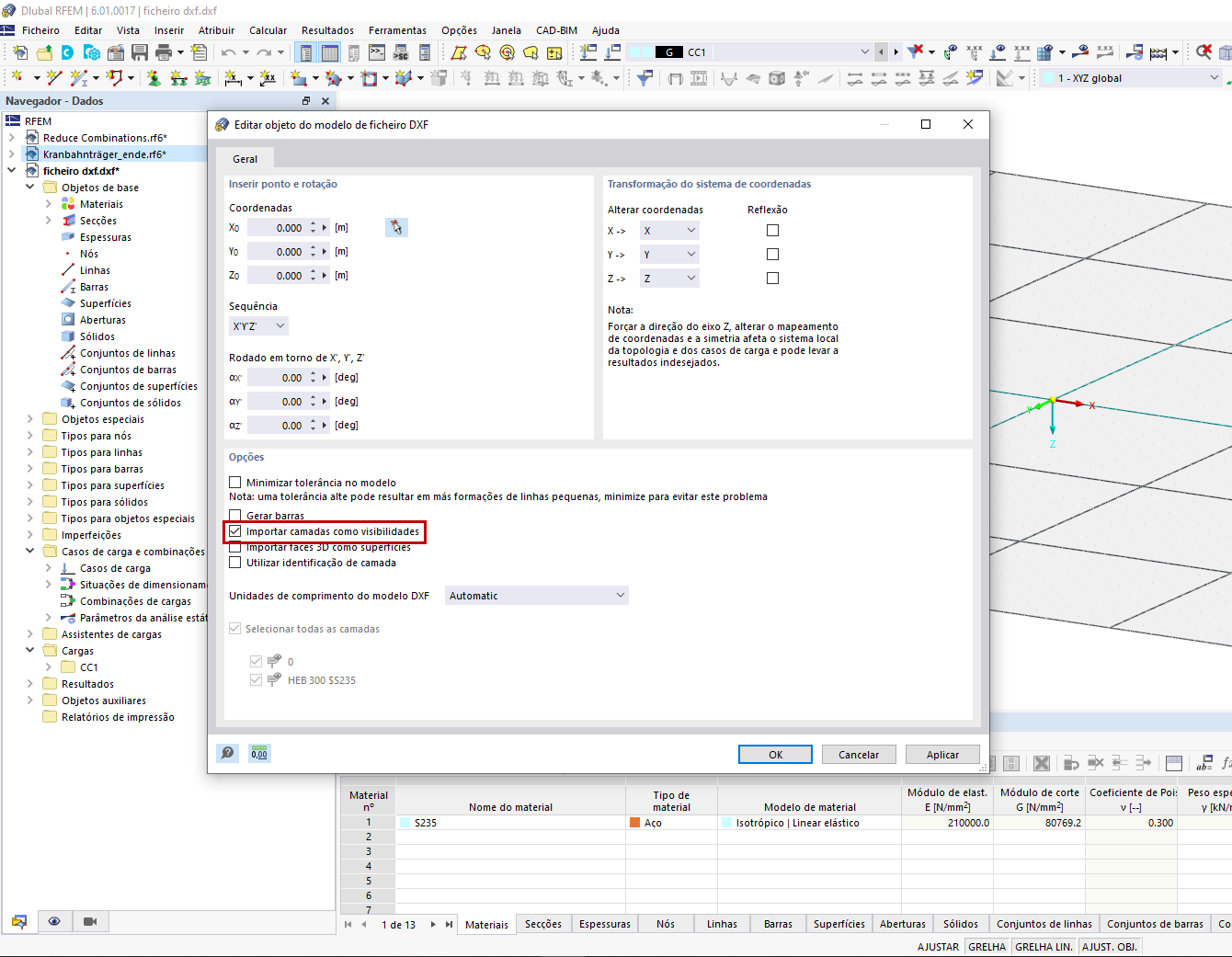Click the lasso selection with cursor icon

coord(530,52)
